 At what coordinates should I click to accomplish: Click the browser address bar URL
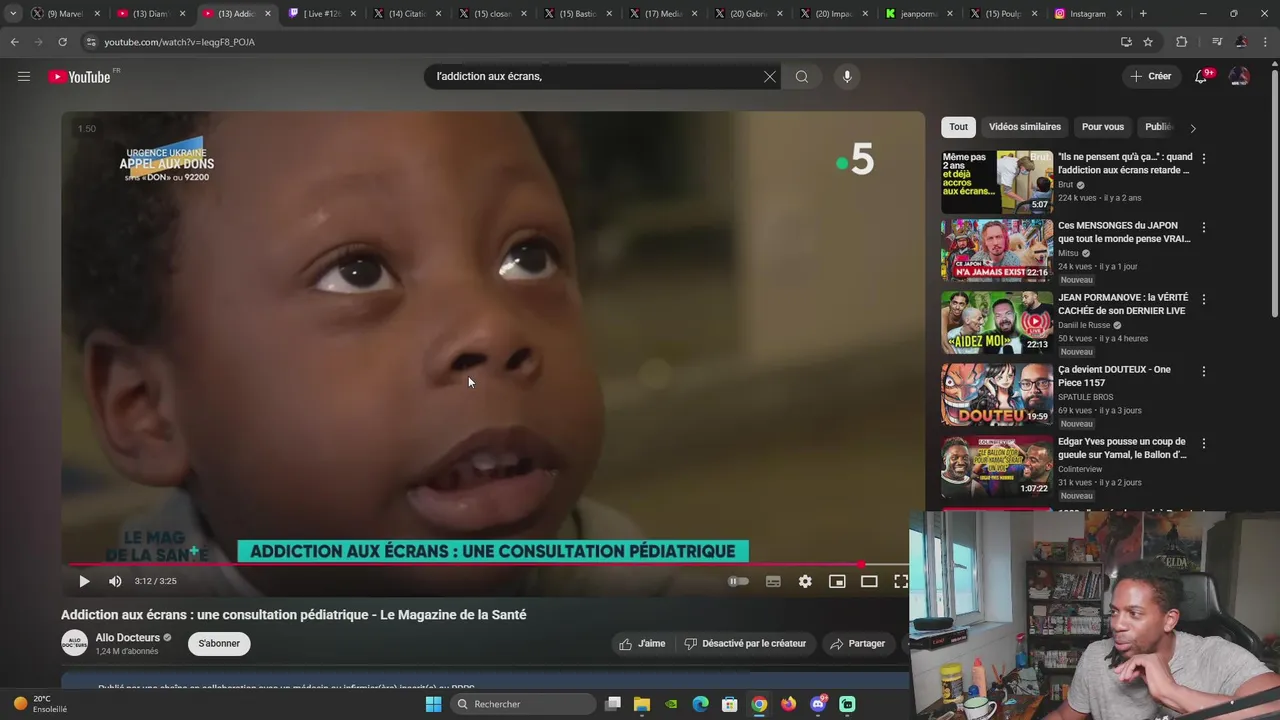click(x=180, y=42)
